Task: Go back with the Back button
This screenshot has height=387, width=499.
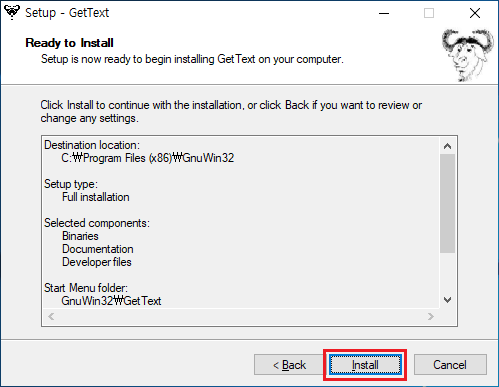Action: pos(289,365)
